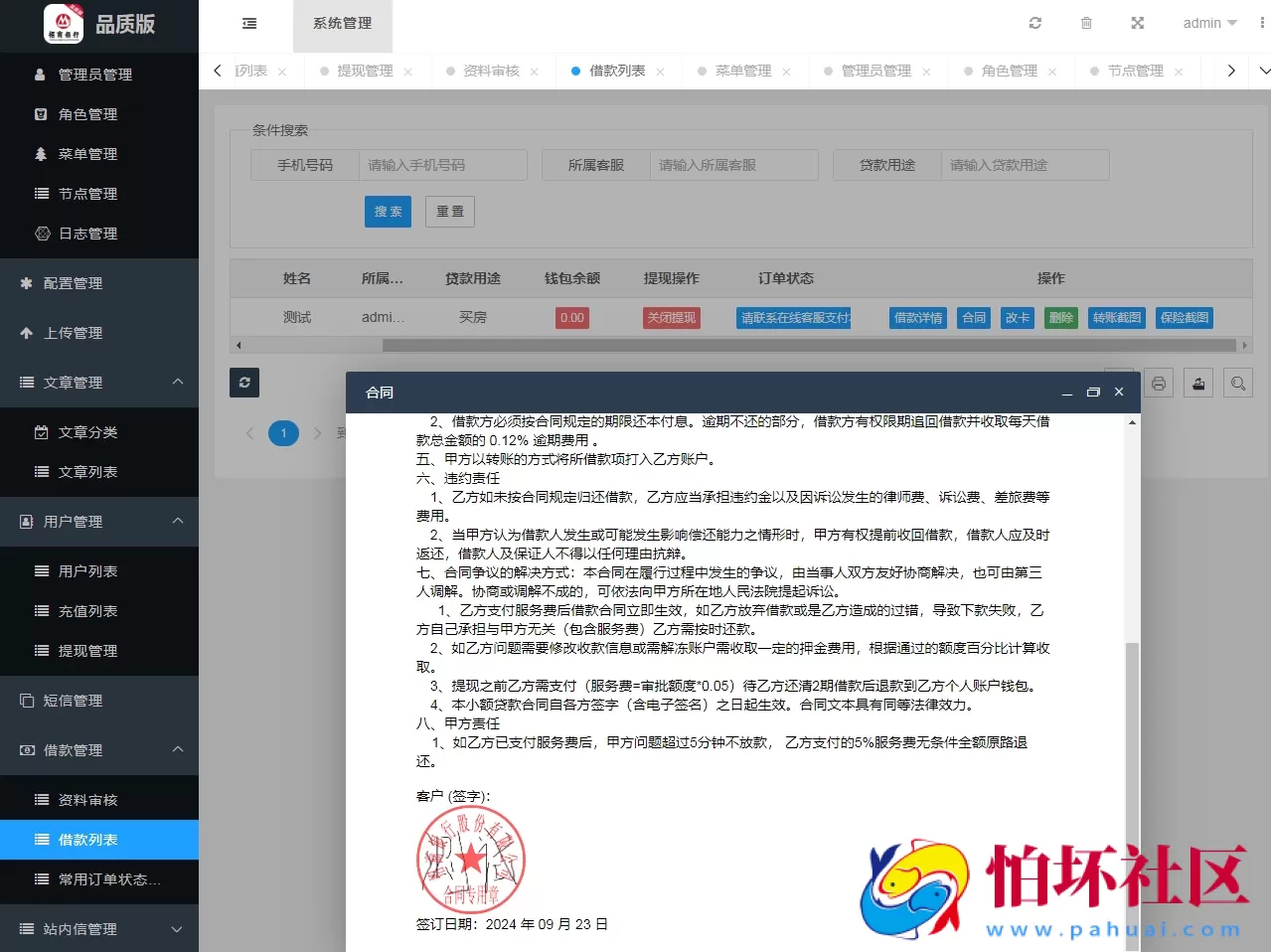Toggle 关闭提现 for user 测试
This screenshot has height=952, width=1271.
pyautogui.click(x=671, y=317)
